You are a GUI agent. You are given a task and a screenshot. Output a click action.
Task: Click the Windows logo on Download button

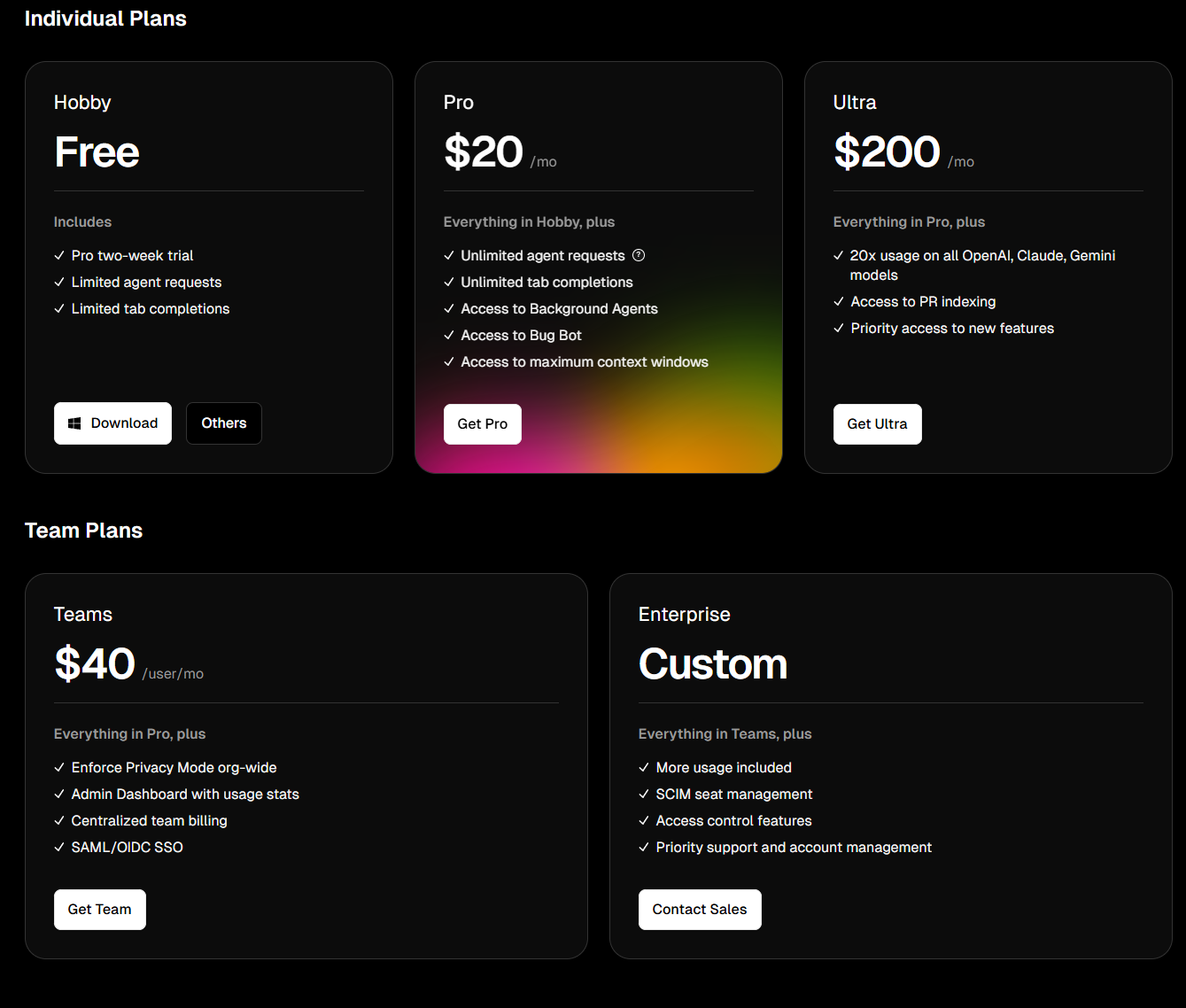[75, 423]
